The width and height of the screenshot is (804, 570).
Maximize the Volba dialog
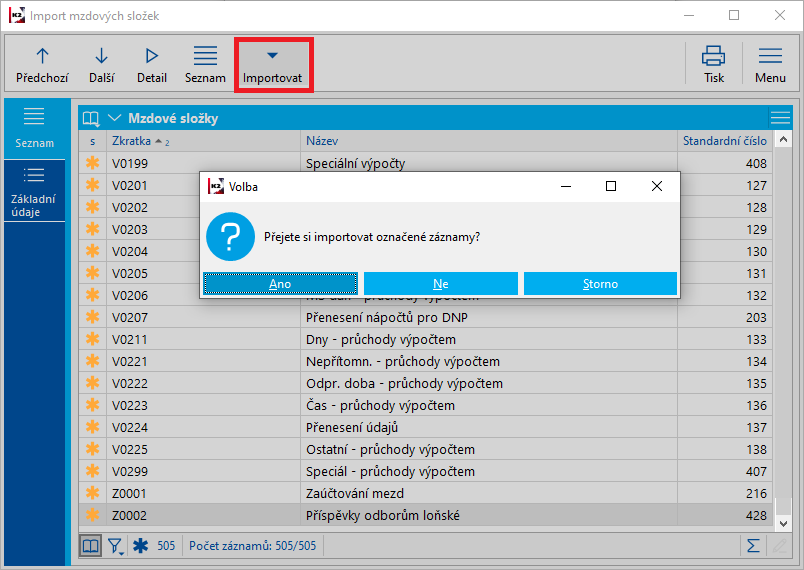(611, 187)
